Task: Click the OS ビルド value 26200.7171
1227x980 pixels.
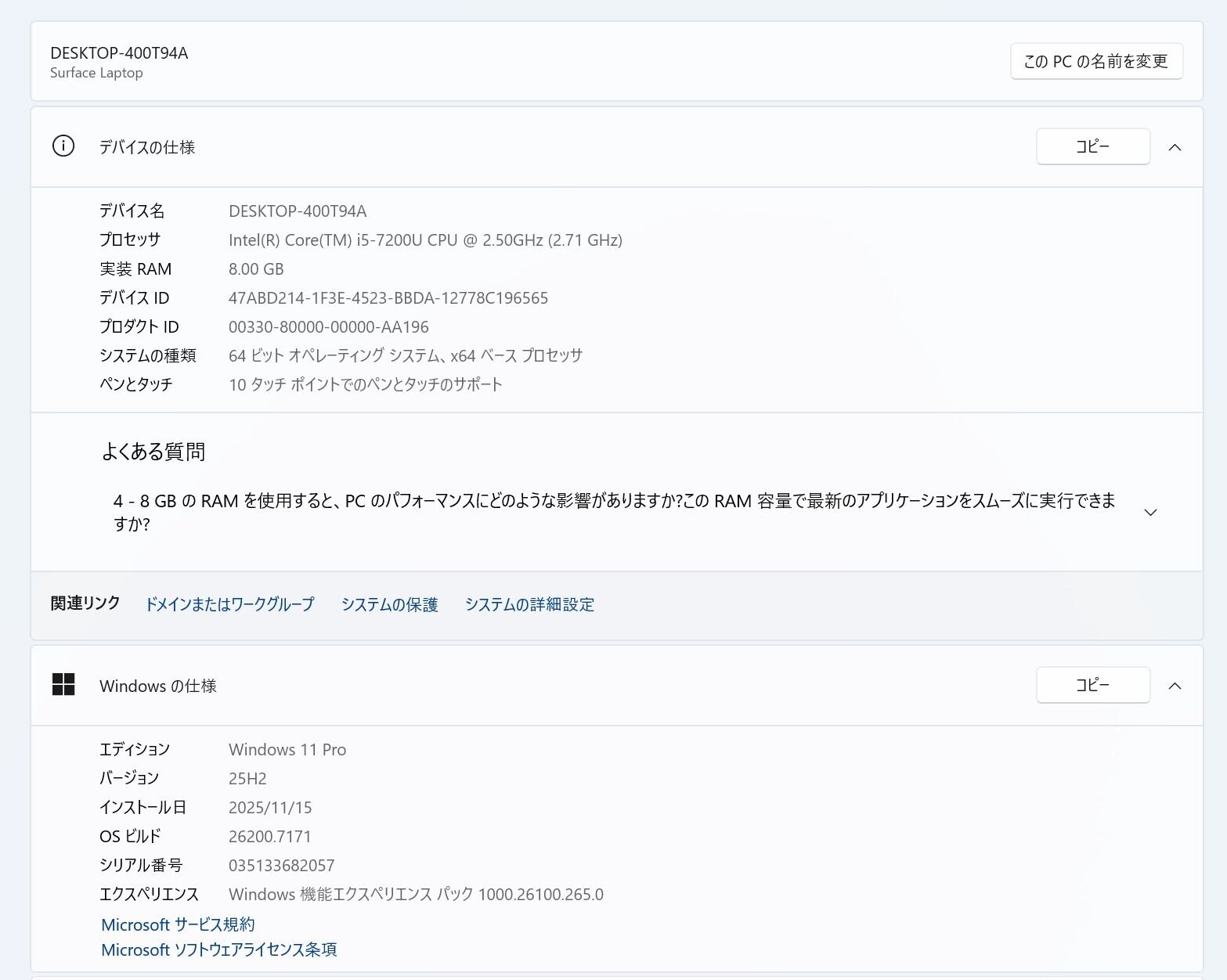Action: pos(269,837)
